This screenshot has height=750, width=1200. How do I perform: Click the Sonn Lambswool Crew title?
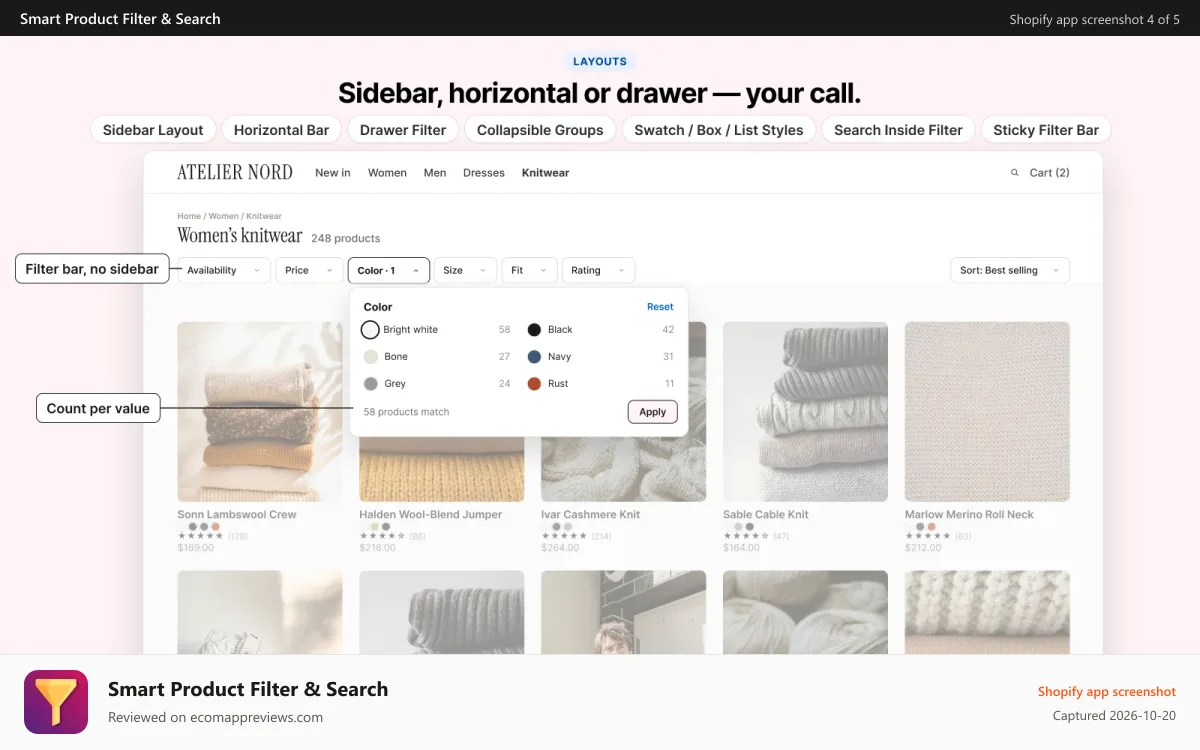pyautogui.click(x=237, y=514)
